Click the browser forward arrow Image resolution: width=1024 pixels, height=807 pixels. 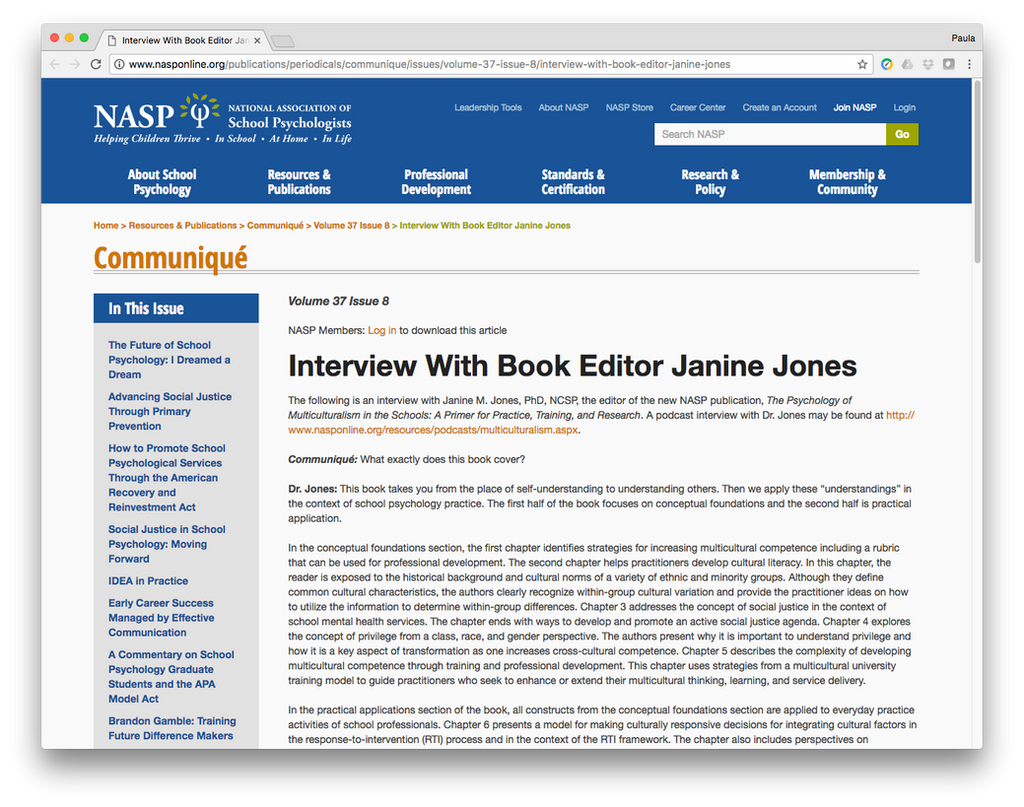pos(75,64)
